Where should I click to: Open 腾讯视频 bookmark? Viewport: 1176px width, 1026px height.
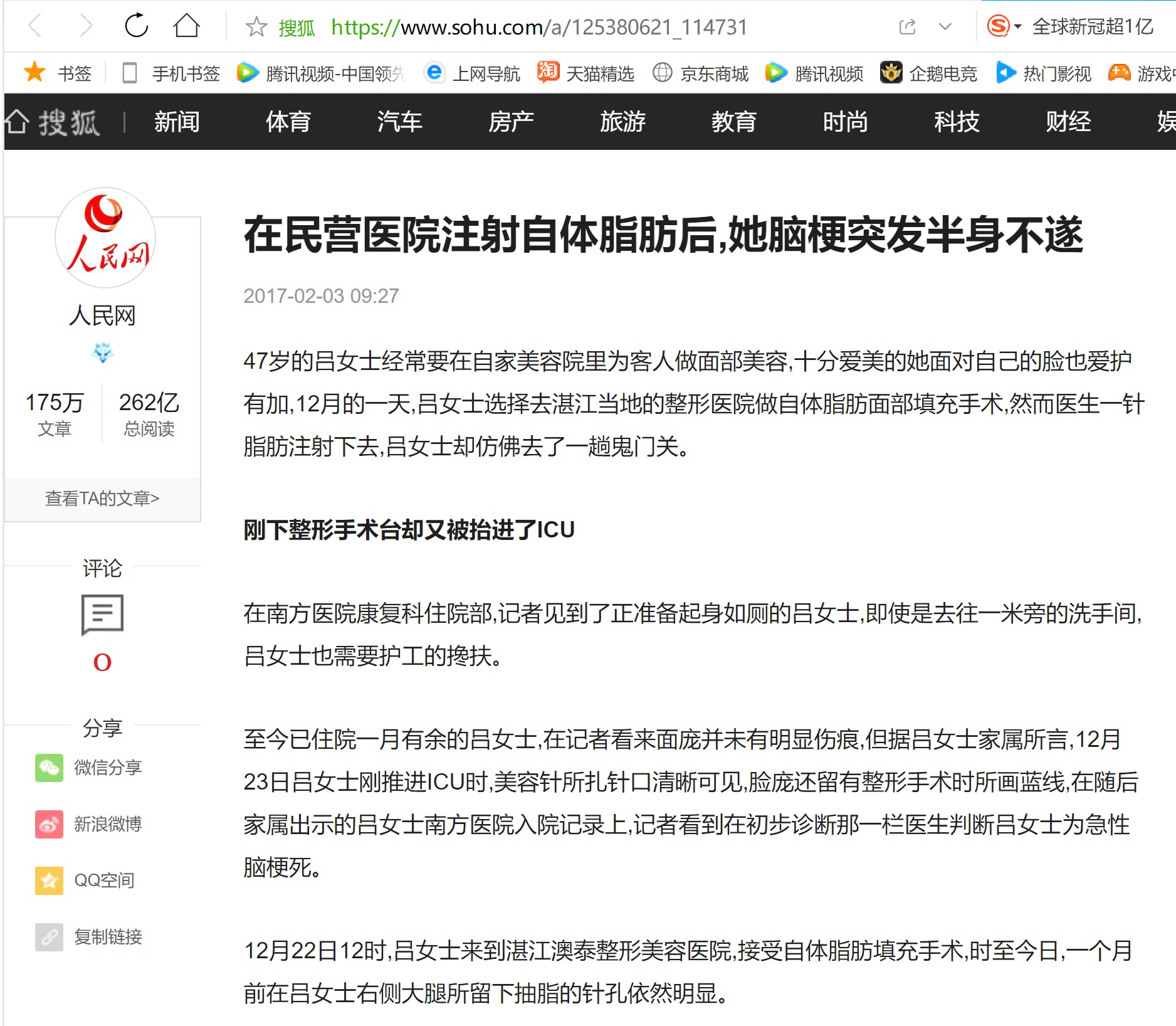814,73
